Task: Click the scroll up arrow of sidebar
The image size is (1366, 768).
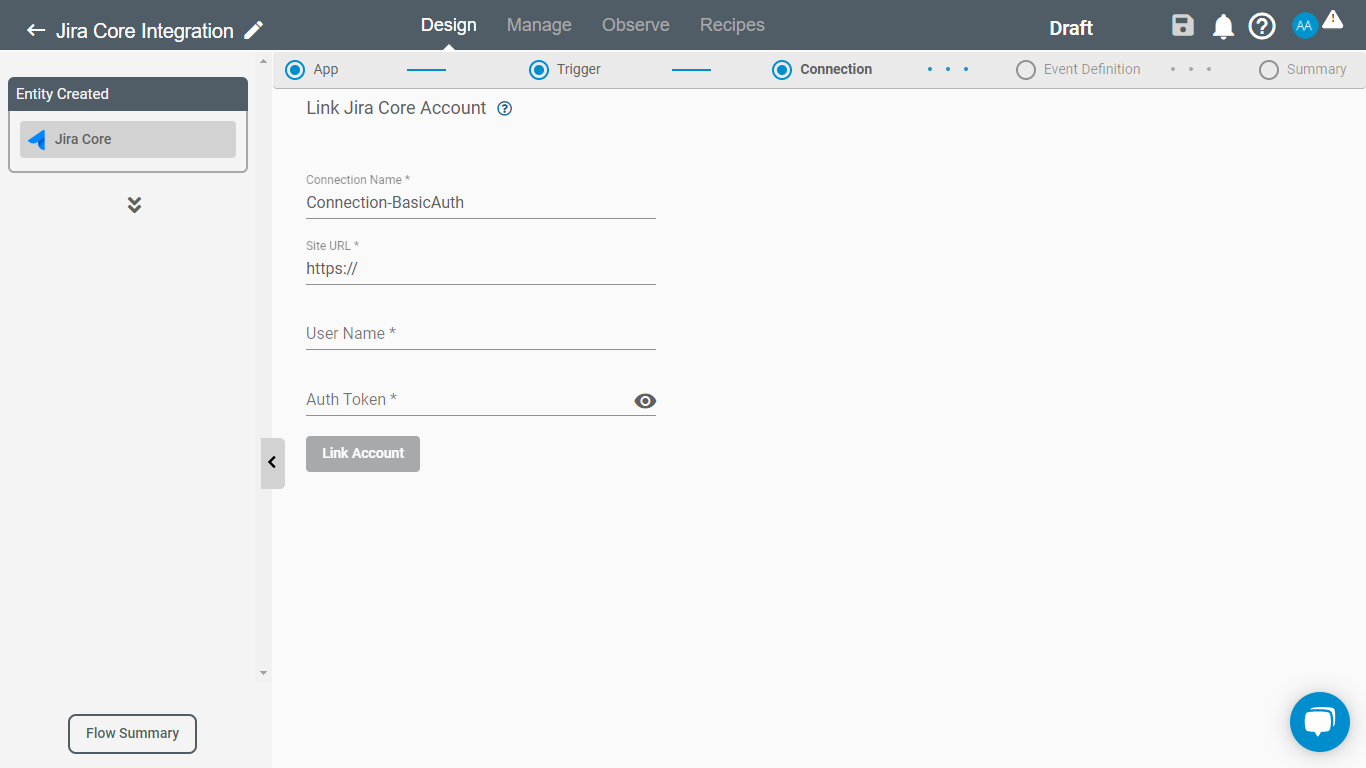Action: point(264,61)
